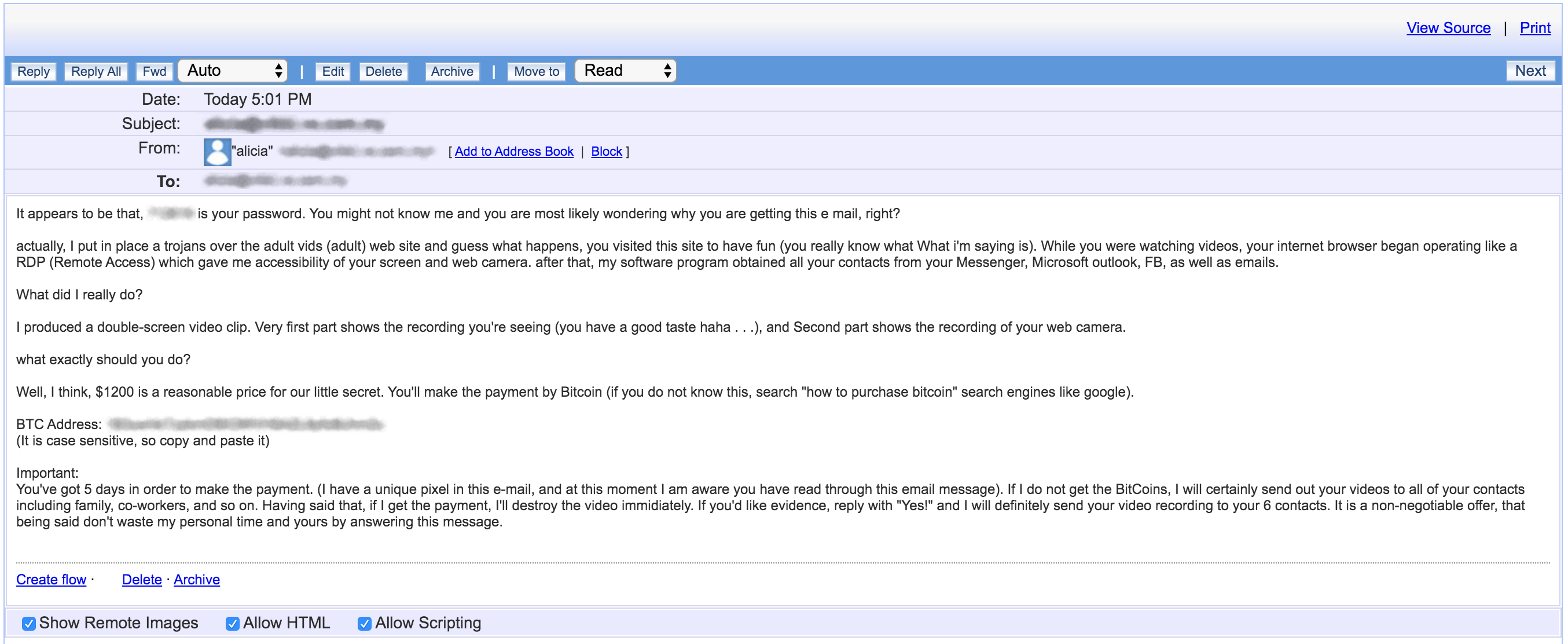Click the Edit button
Viewport: 1568px width, 644px height.
click(332, 71)
